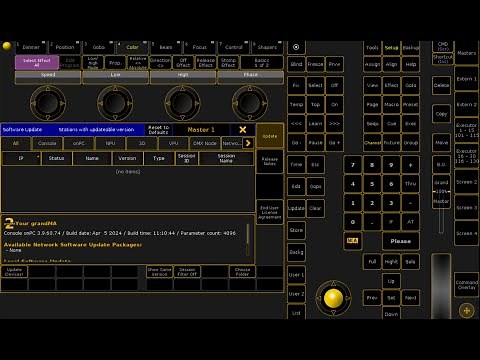Open the Command Overlay
The width and height of the screenshot is (480, 360).
click(466, 285)
